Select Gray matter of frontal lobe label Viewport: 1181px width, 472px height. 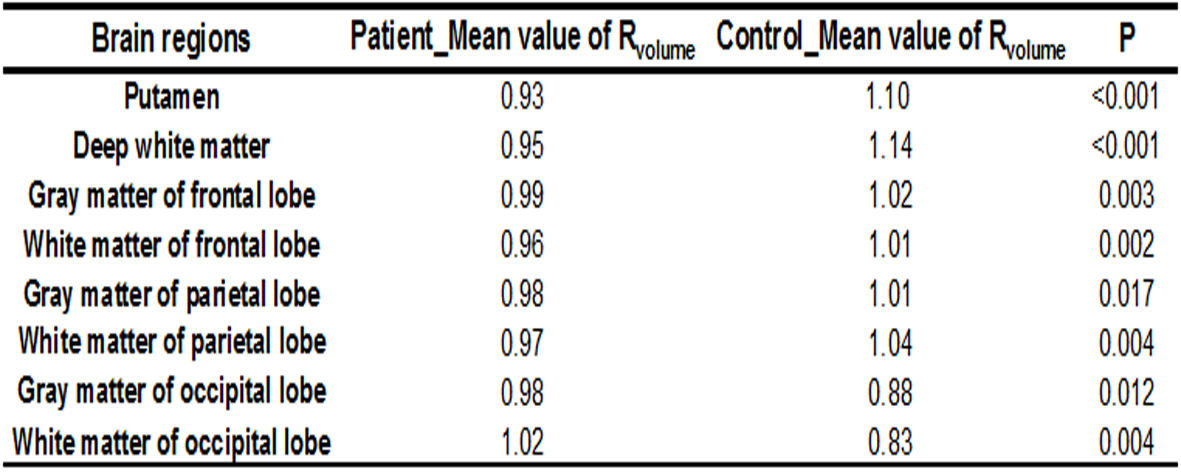click(171, 195)
